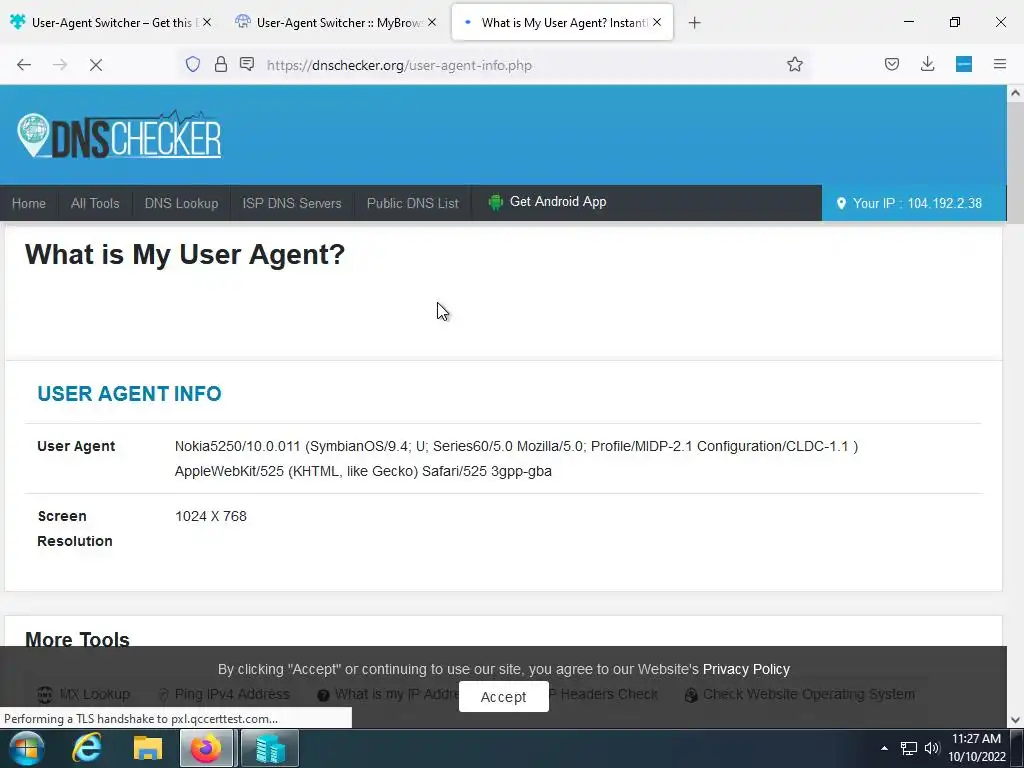Image resolution: width=1024 pixels, height=768 pixels.
Task: Click the vertical scrollbar thumb
Action: tap(1016, 163)
